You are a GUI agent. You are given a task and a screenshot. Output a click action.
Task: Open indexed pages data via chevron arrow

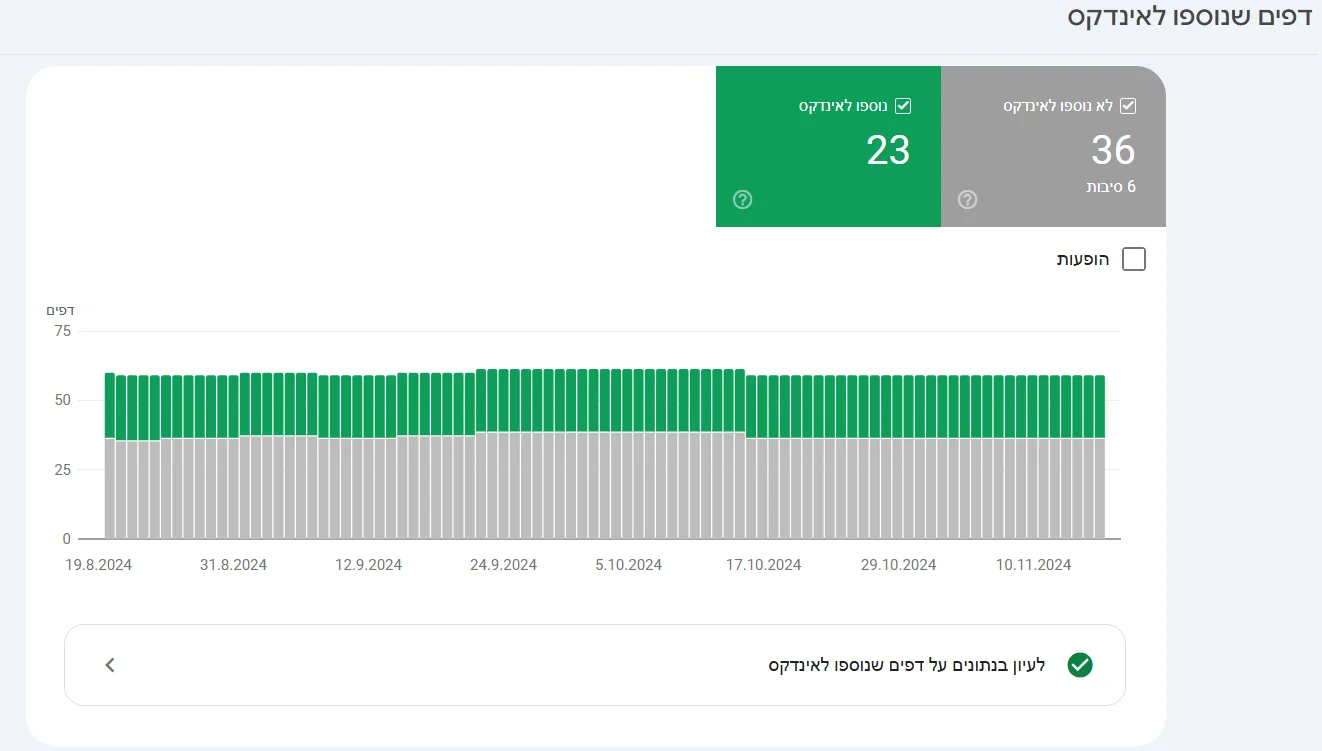(x=110, y=665)
